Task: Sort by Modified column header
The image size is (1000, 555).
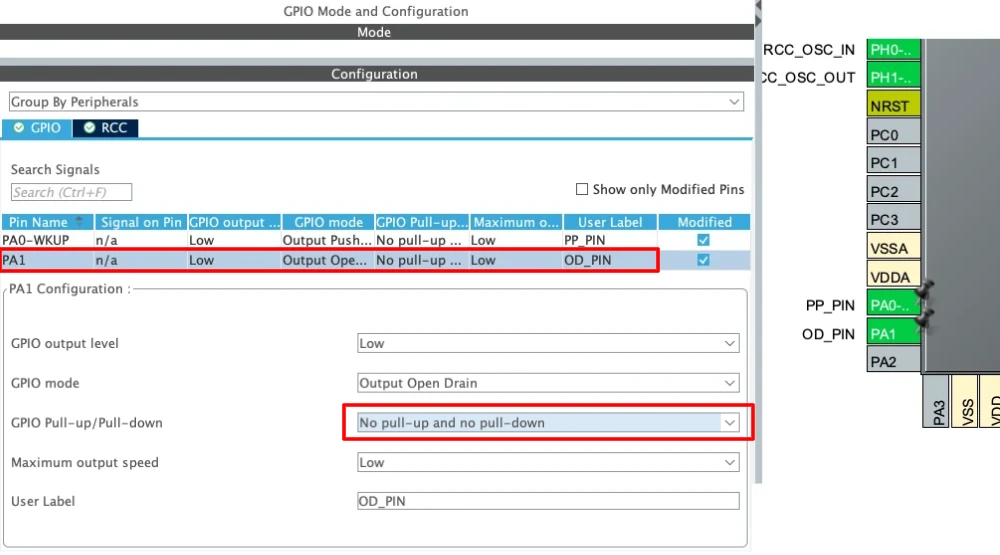Action: (x=704, y=222)
